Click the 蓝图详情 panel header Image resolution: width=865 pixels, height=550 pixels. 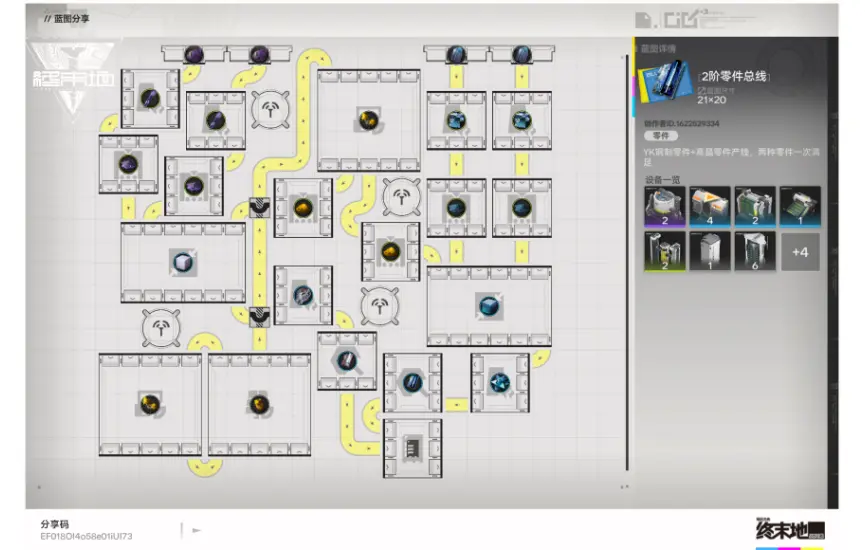(x=658, y=49)
